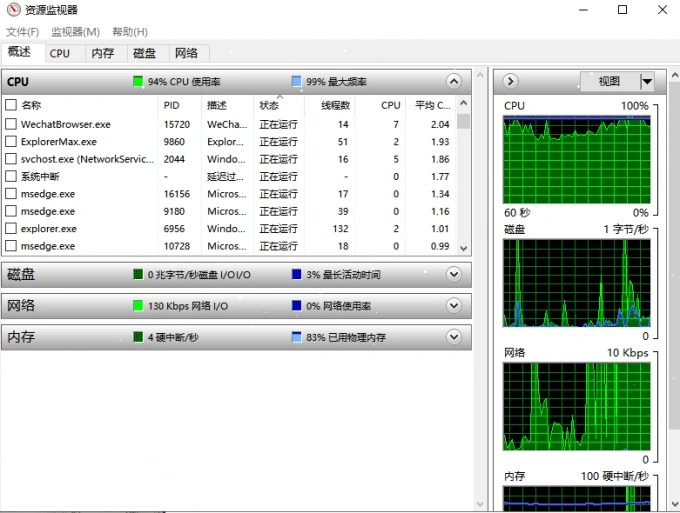This screenshot has height=513, width=680.
Task: Click process list scrollbar down arrow
Action: coord(463,248)
